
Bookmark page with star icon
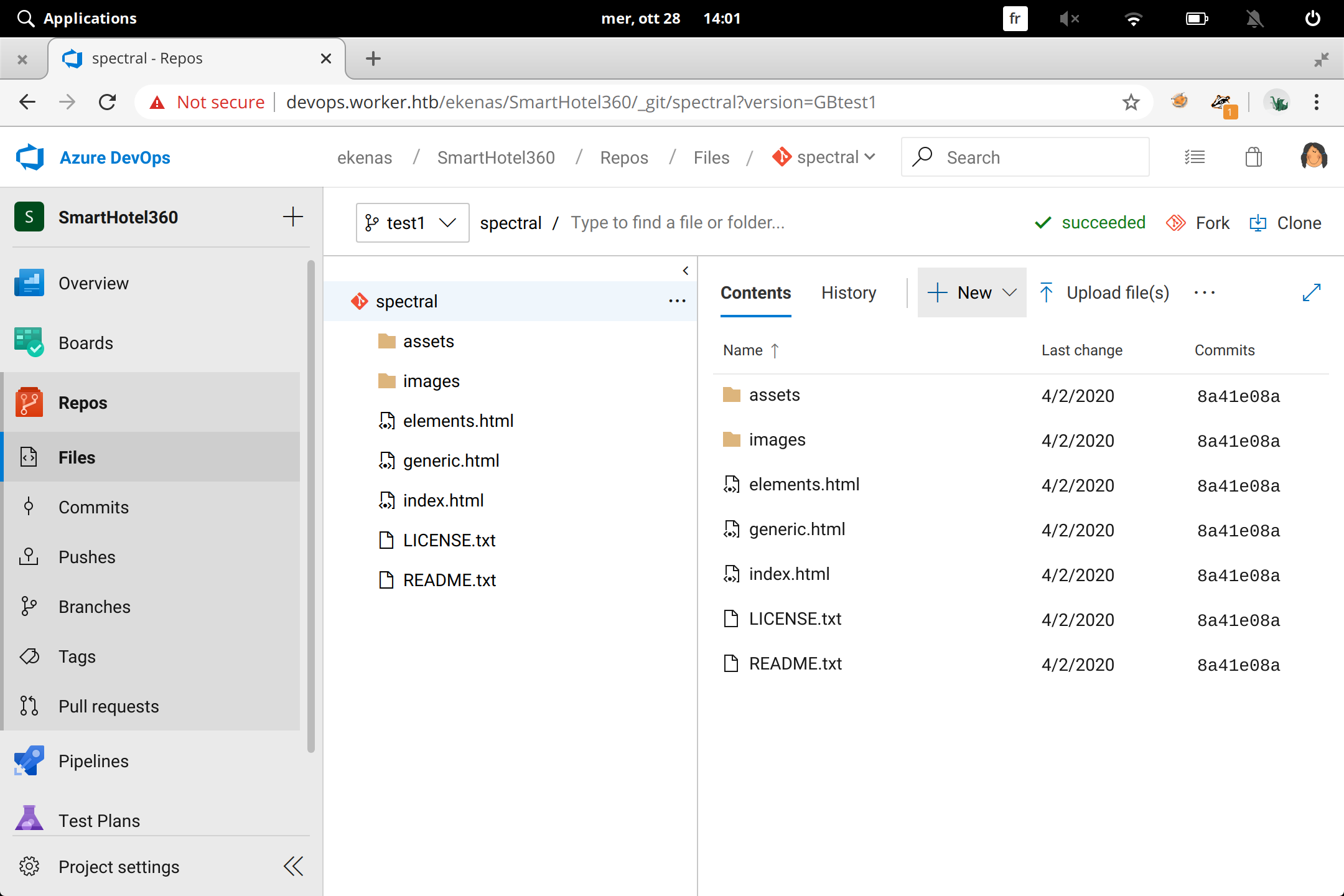[1131, 102]
